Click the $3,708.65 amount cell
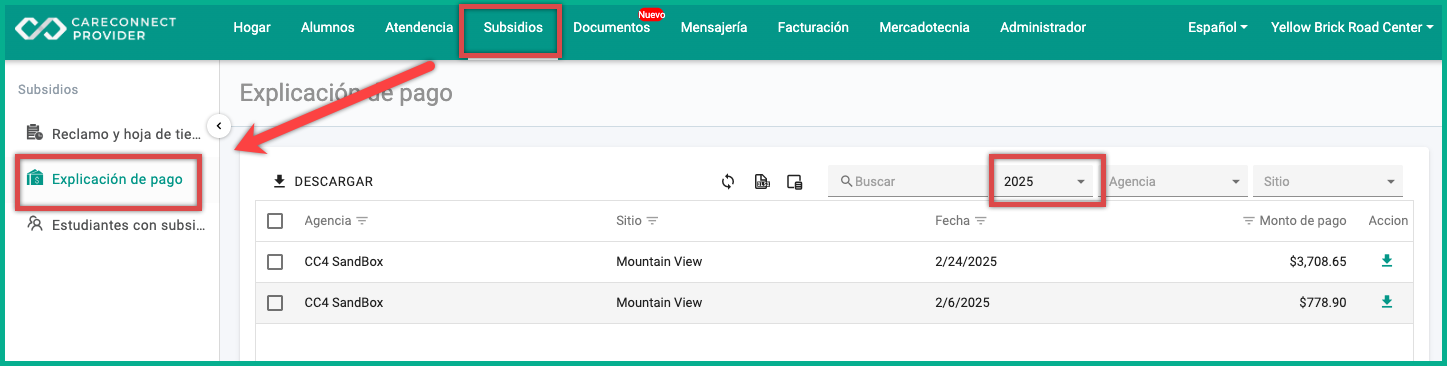Screen dimensions: 1447x366 click(x=1318, y=262)
